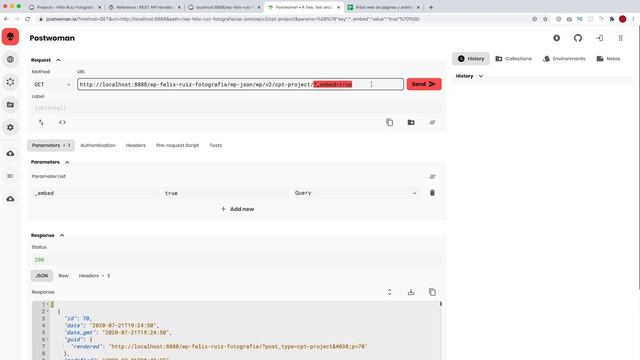
Task: Click the true parameter value field
Action: point(224,193)
